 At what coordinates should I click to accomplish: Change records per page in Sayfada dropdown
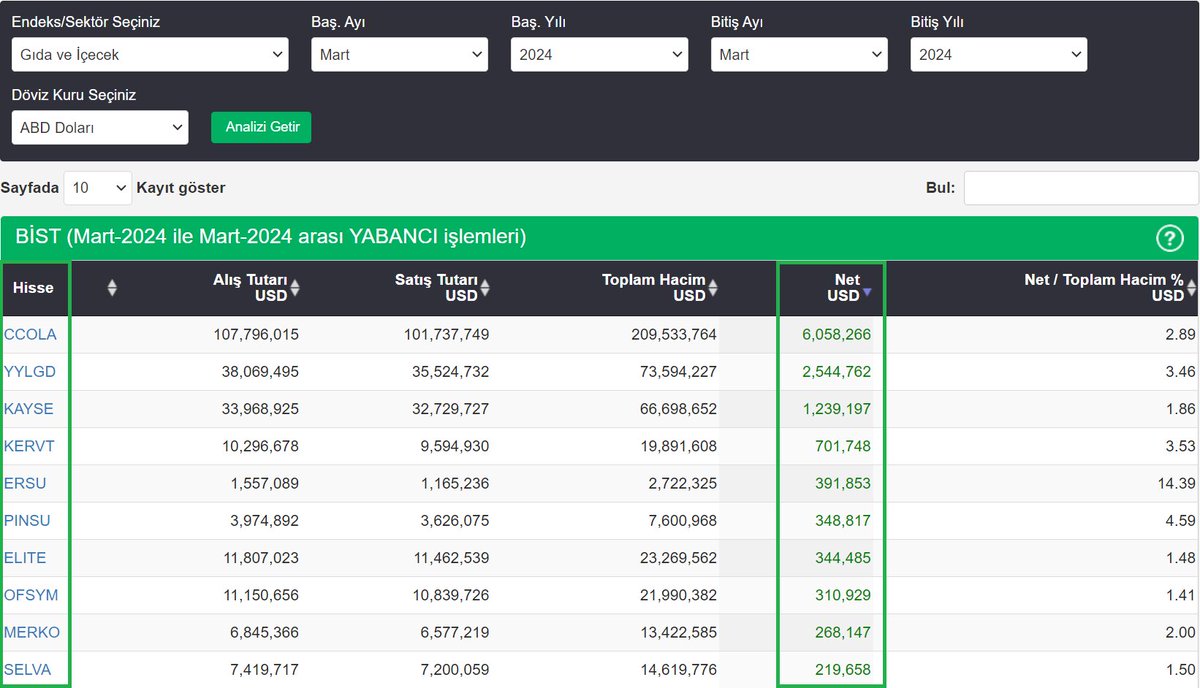click(96, 188)
